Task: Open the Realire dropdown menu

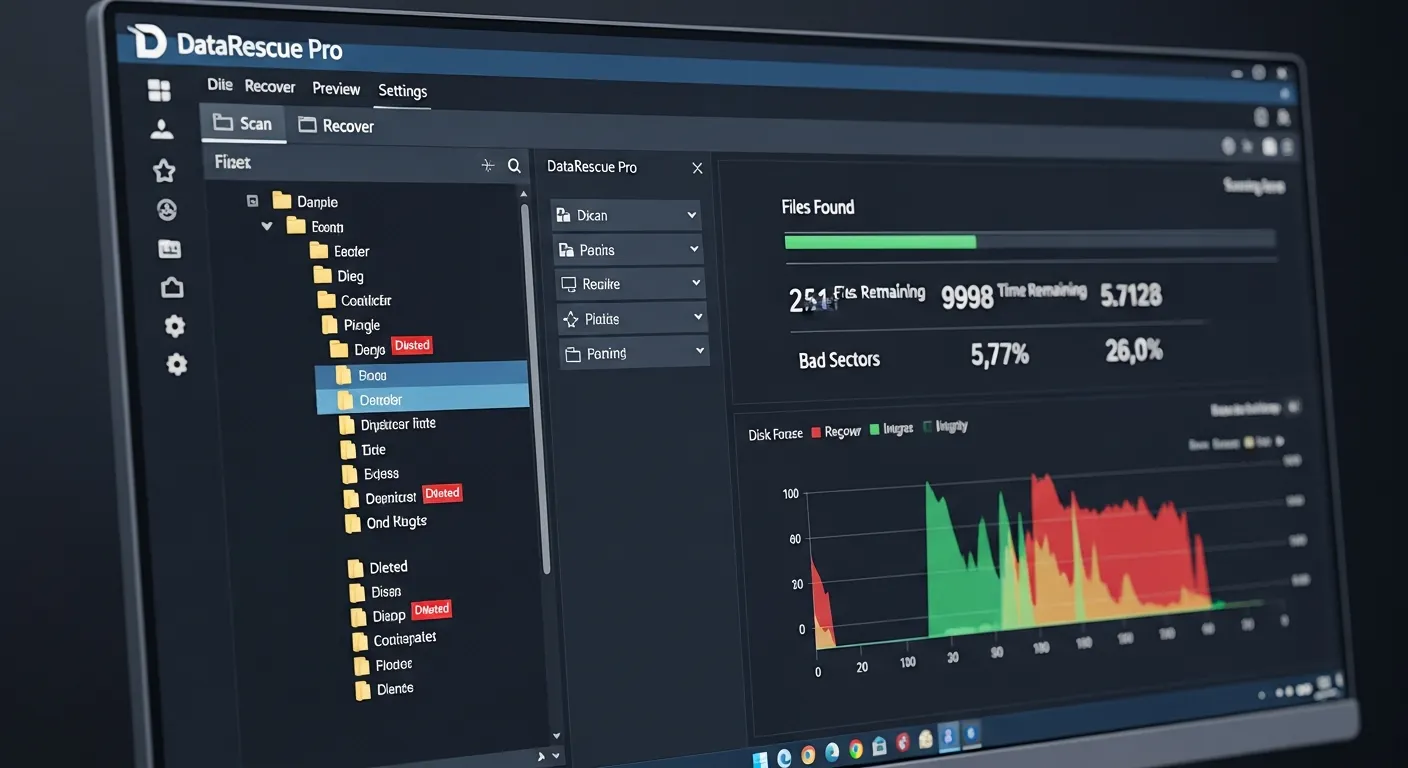Action: click(629, 283)
